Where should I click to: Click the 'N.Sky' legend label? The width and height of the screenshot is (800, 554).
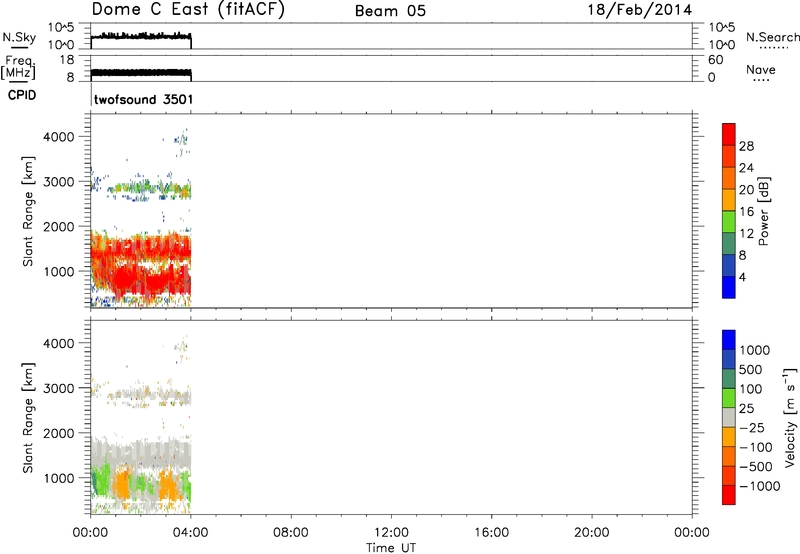19,37
